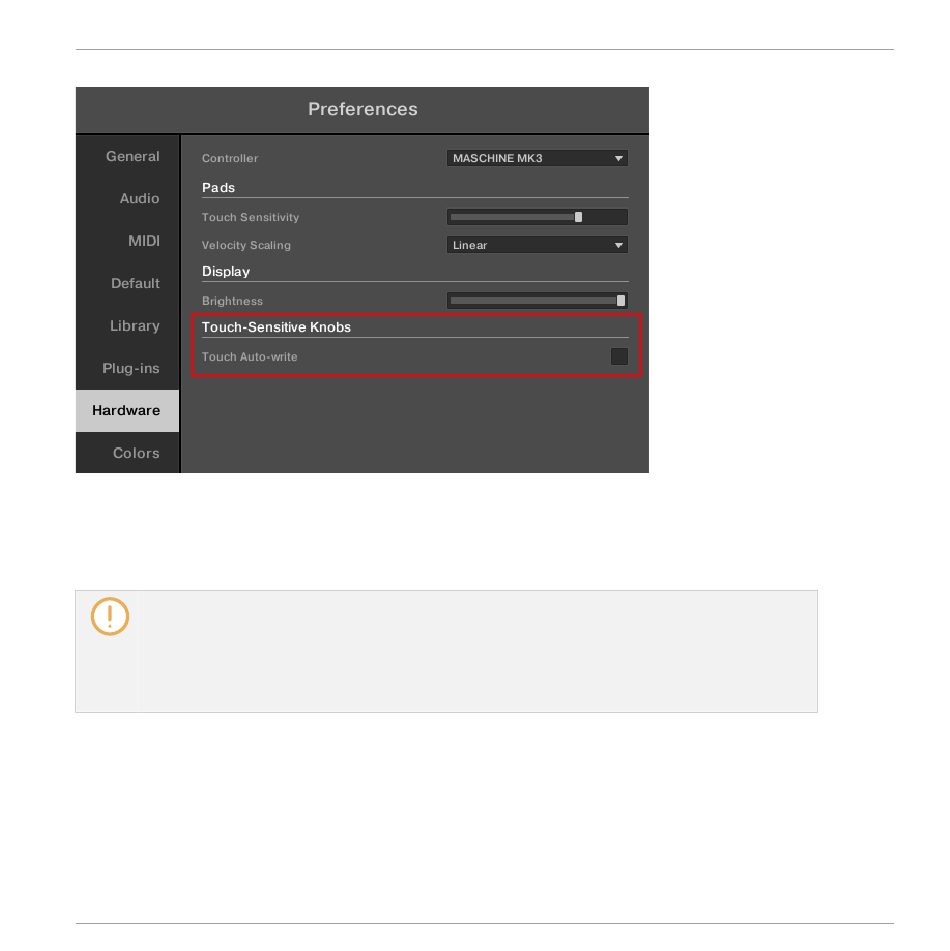Expand the Controller dropdown showing MASCHINE MK3
This screenshot has width=950, height=951.
537,158
